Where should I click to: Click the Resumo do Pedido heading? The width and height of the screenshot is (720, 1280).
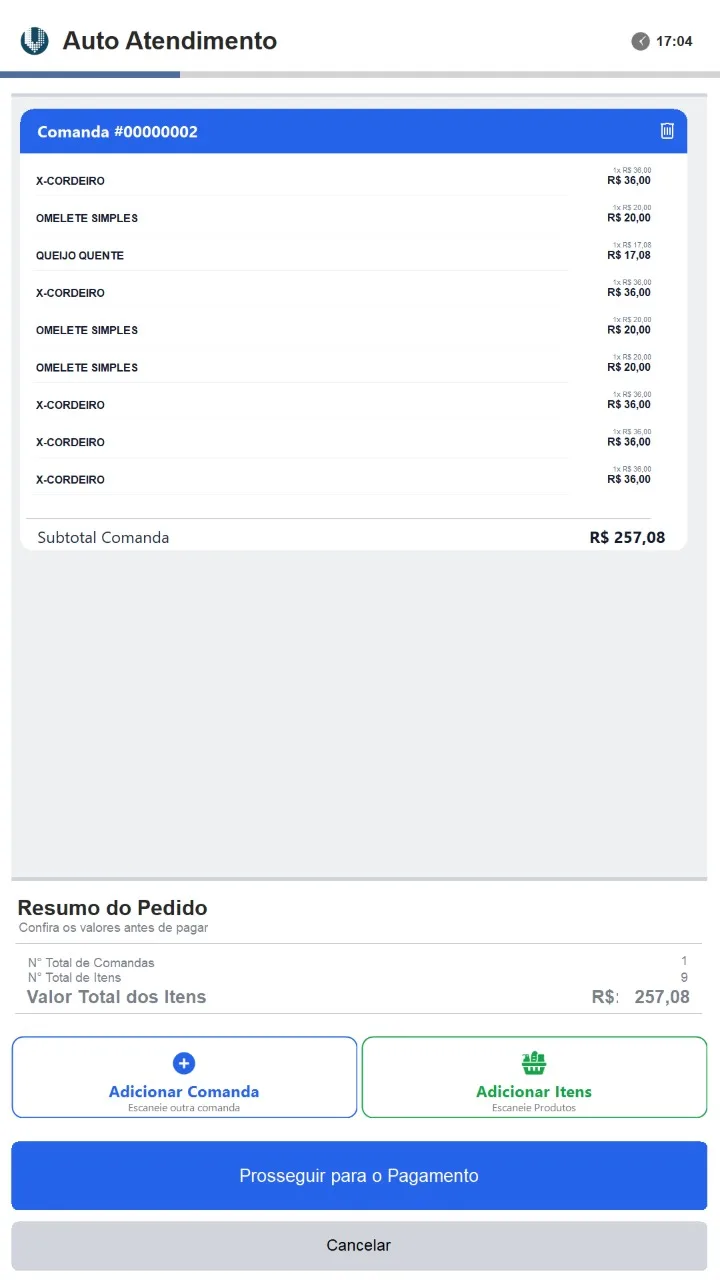(x=112, y=908)
